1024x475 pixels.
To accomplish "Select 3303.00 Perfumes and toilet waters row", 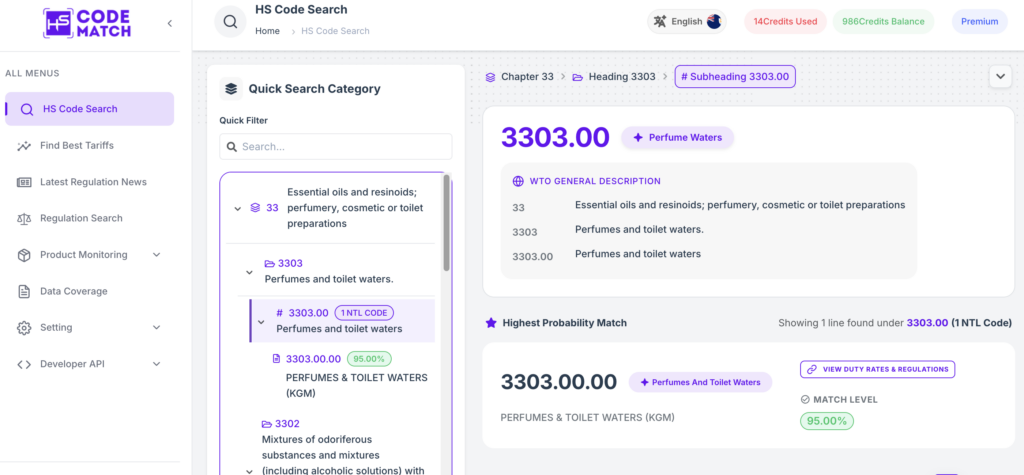I will pyautogui.click(x=342, y=321).
